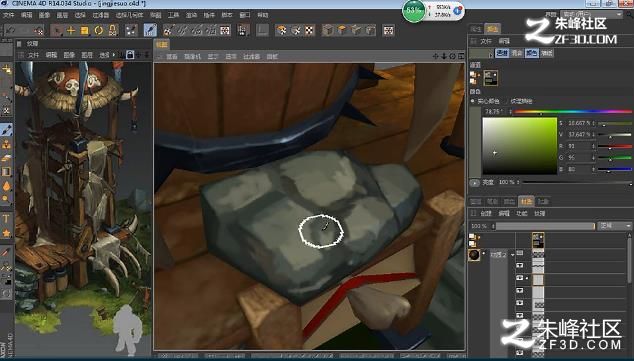Click the highlighted blue brush mode icon in the top toolbar
Screen dimensions: 634x361
150,30
